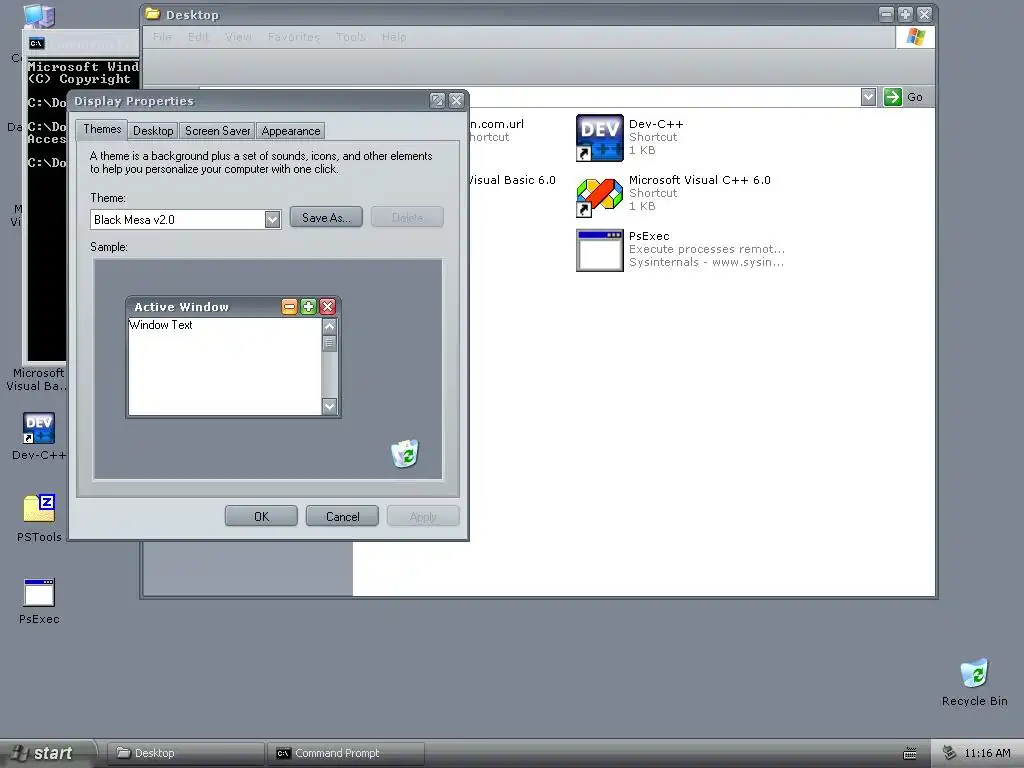Click the Command Prompt title bar icon
Image resolution: width=1024 pixels, height=768 pixels.
coord(37,44)
